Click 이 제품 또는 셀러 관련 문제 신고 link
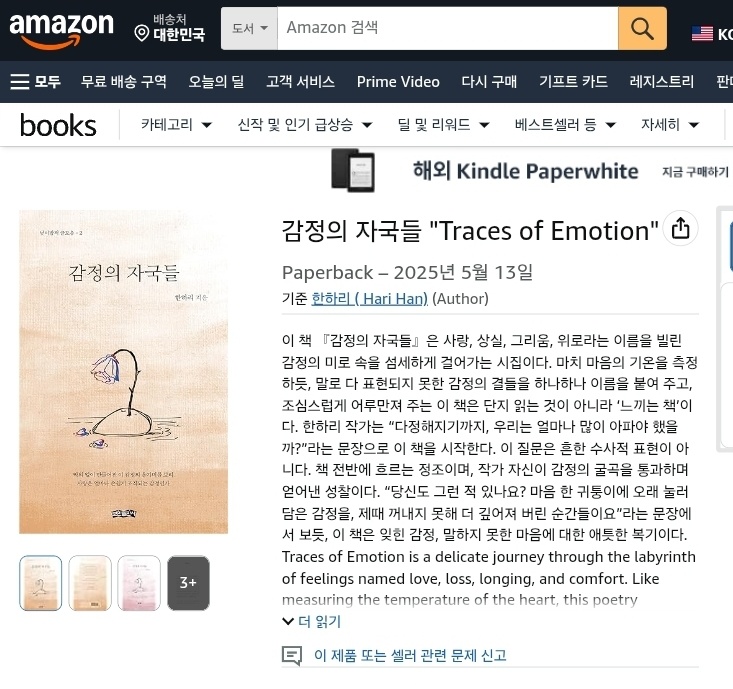The width and height of the screenshot is (733, 689). 410,655
